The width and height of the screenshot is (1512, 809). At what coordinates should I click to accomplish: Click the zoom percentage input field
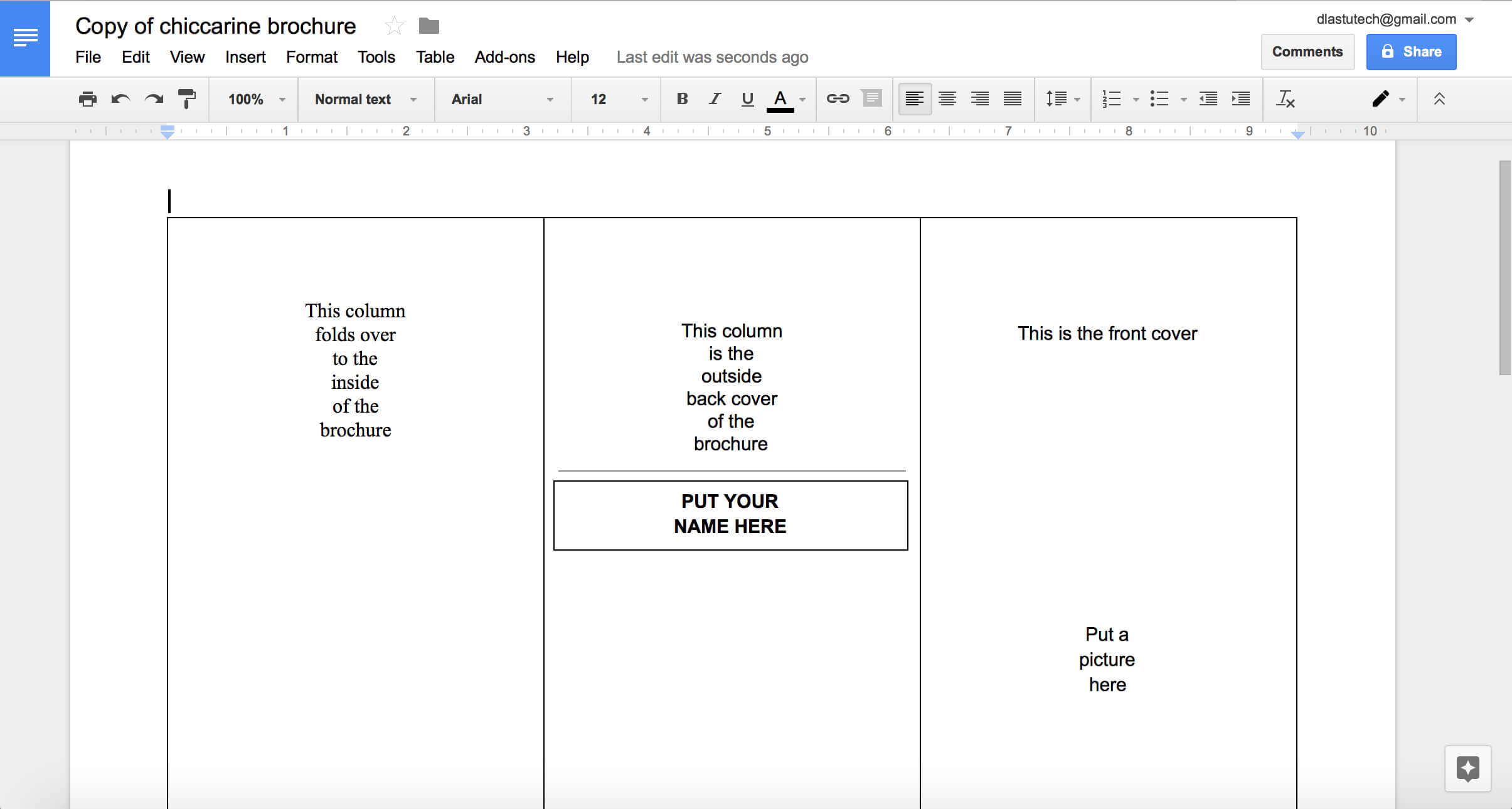[x=248, y=98]
